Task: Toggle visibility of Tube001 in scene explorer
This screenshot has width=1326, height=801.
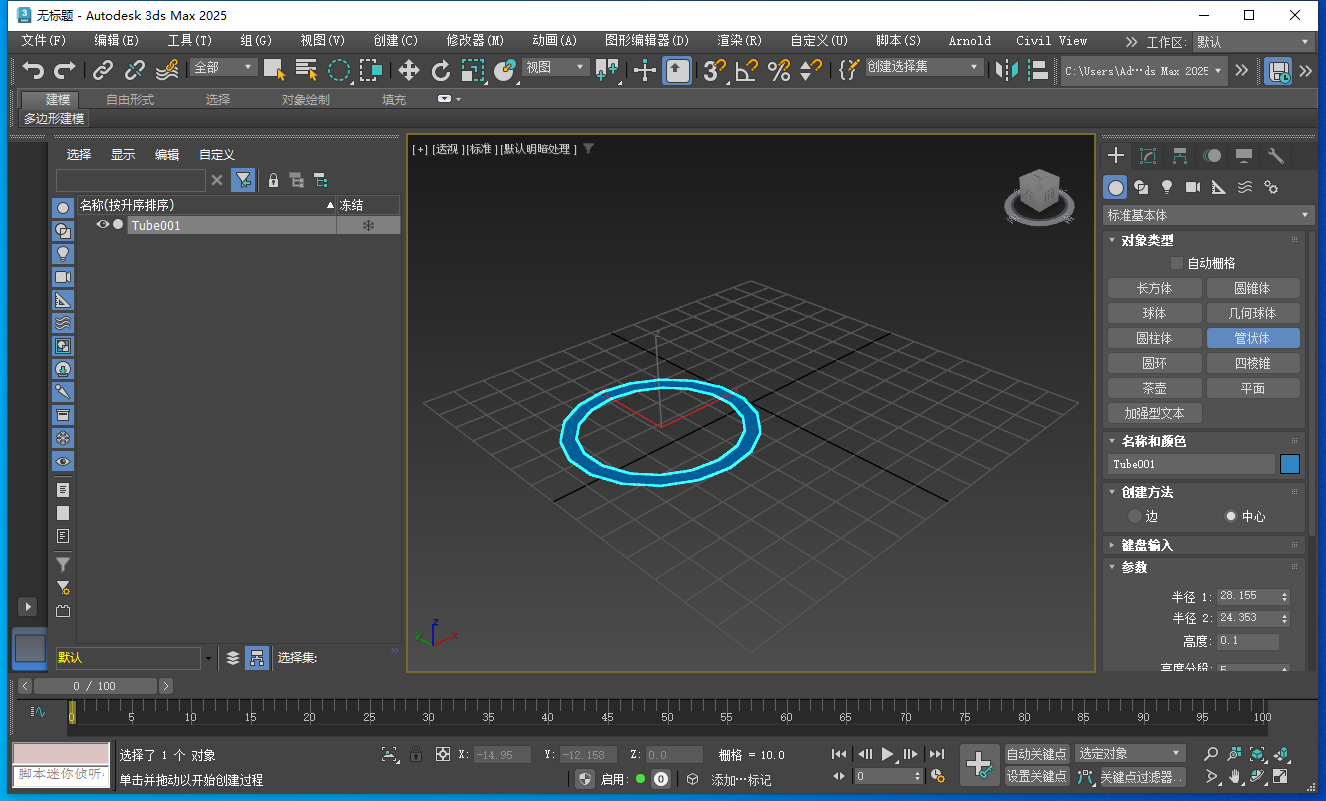Action: pyautogui.click(x=103, y=225)
